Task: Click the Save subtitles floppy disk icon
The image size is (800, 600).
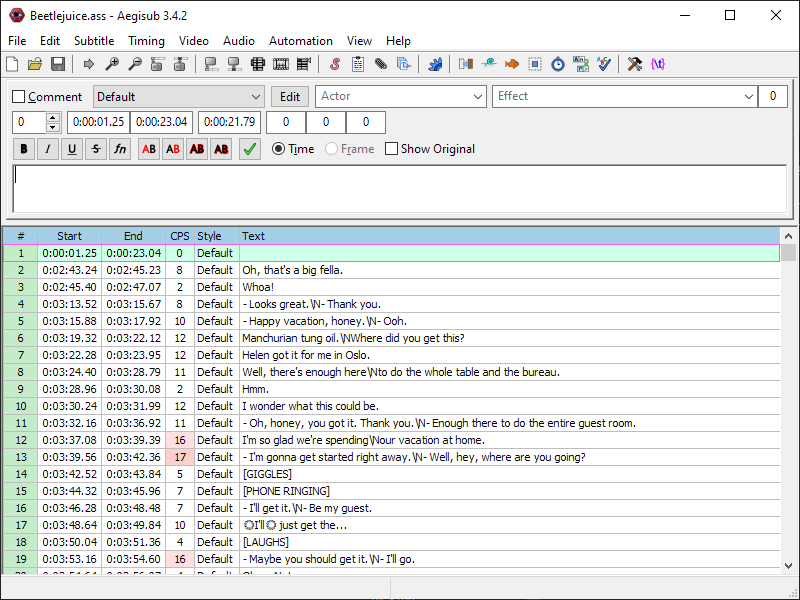Action: coord(58,64)
